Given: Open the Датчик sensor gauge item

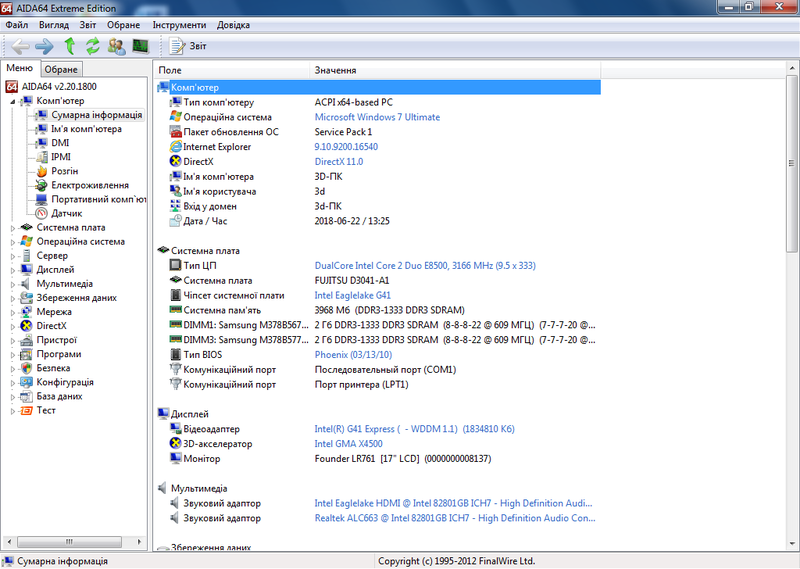Looking at the screenshot, I should tap(66, 213).
